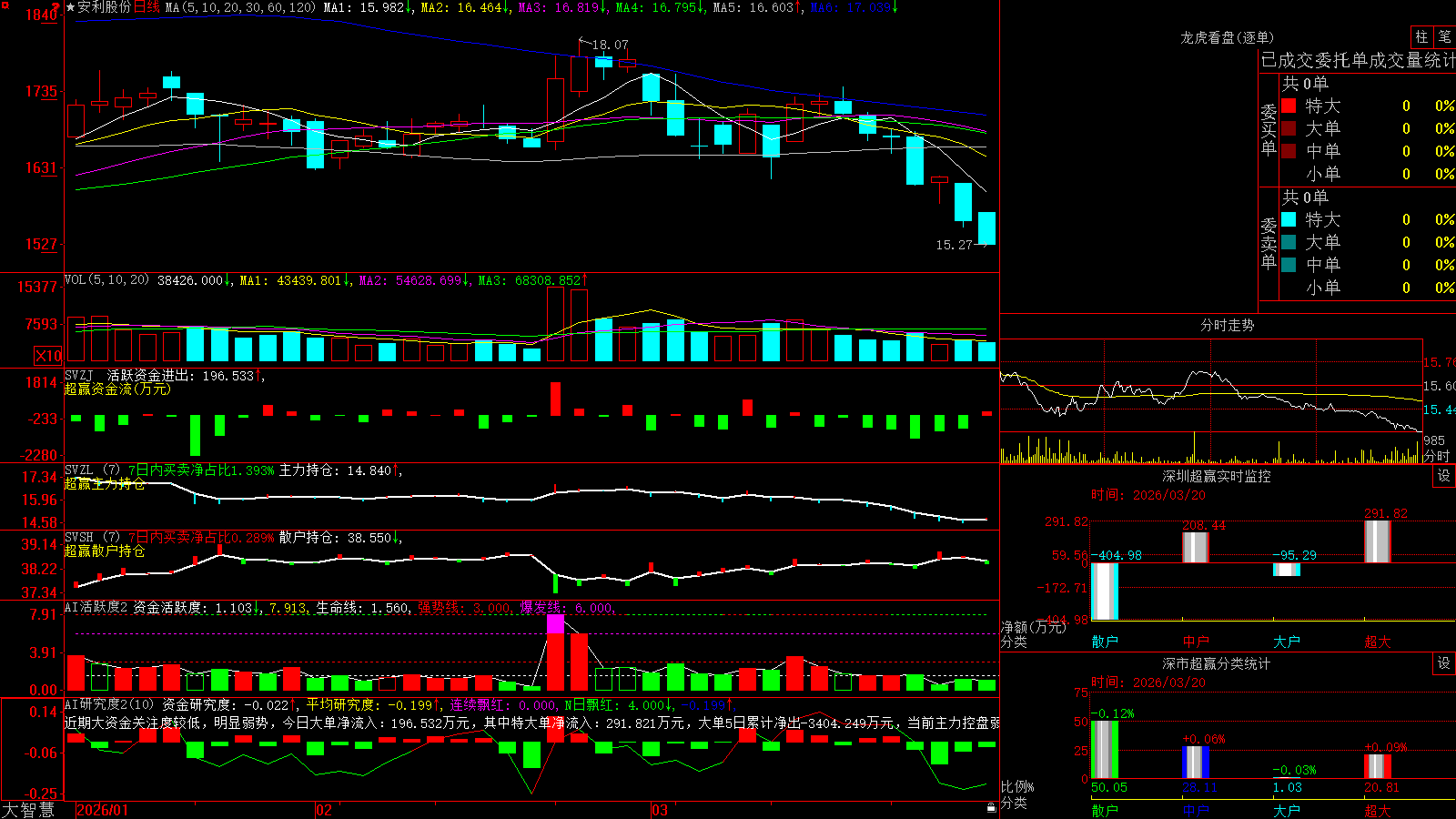Screen dimensions: 1456x819
Task: Click the star icon before 安利股份
Action: pyautogui.click(x=70, y=7)
